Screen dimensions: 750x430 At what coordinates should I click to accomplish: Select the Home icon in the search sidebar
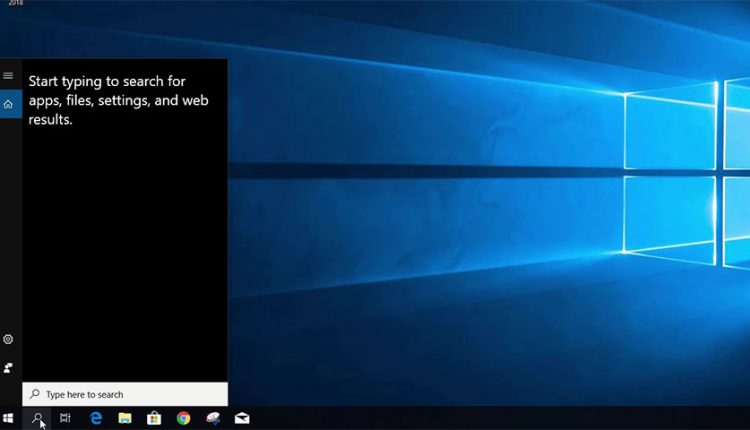point(8,104)
